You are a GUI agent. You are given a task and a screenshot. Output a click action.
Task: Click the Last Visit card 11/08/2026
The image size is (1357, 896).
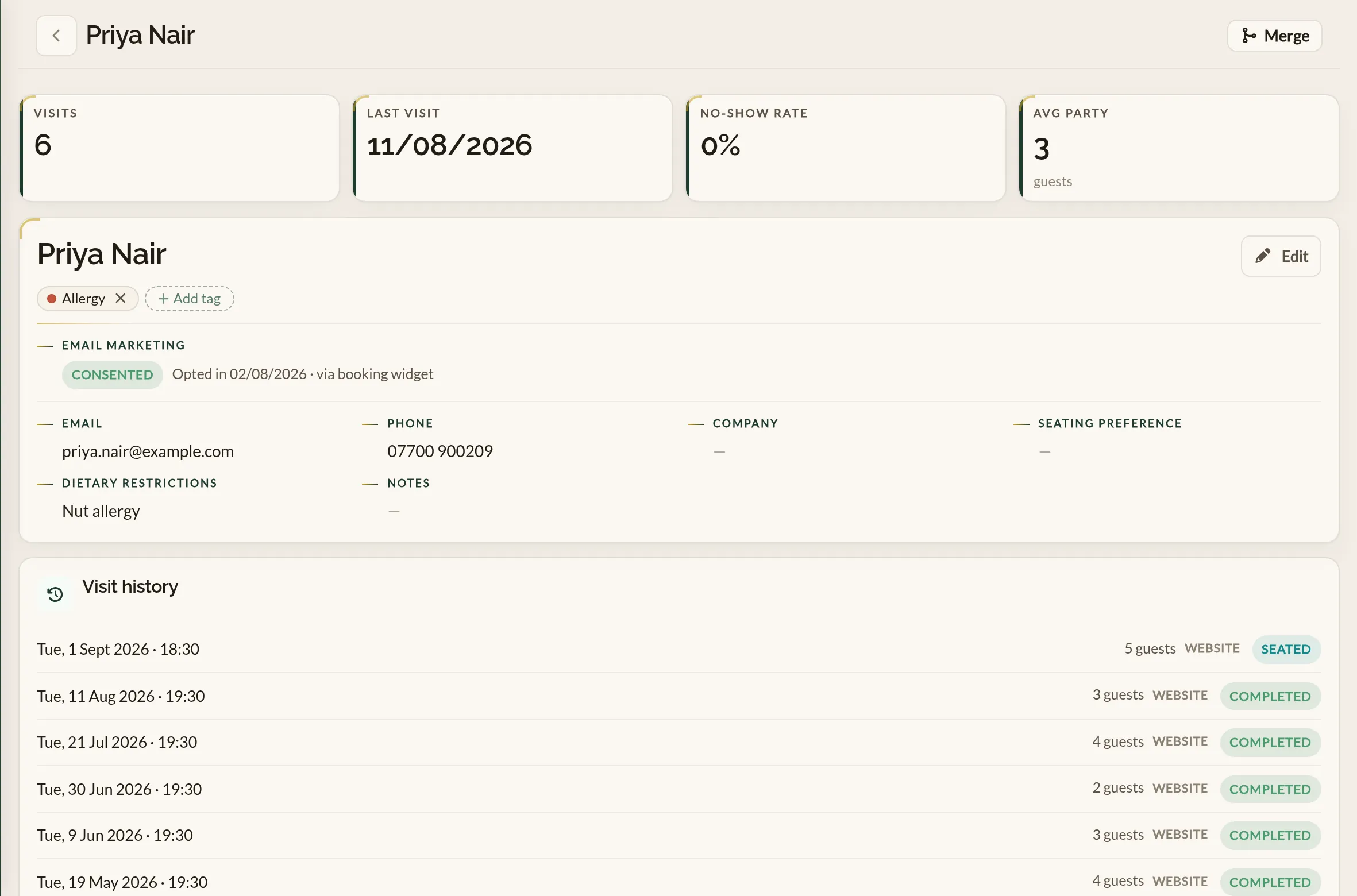click(512, 148)
